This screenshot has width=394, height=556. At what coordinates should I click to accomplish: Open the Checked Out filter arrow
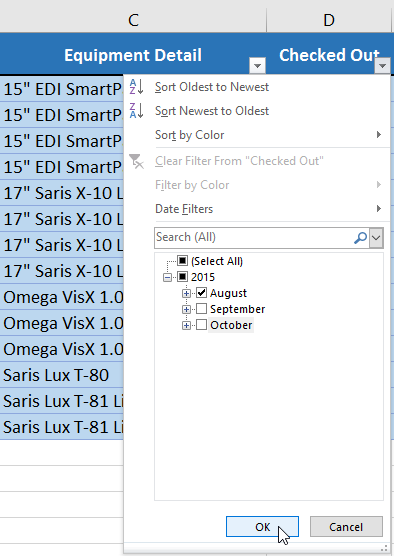point(382,66)
